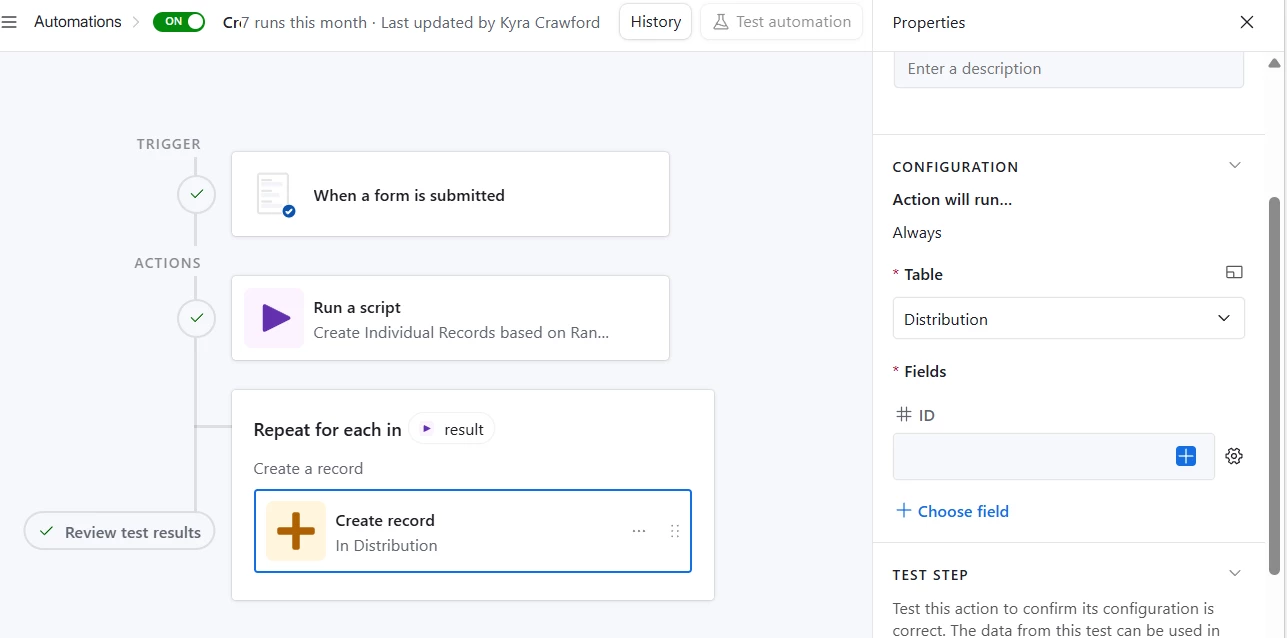Click the Create record drag handle
Screen dimensions: 1287x638
[x=675, y=531]
